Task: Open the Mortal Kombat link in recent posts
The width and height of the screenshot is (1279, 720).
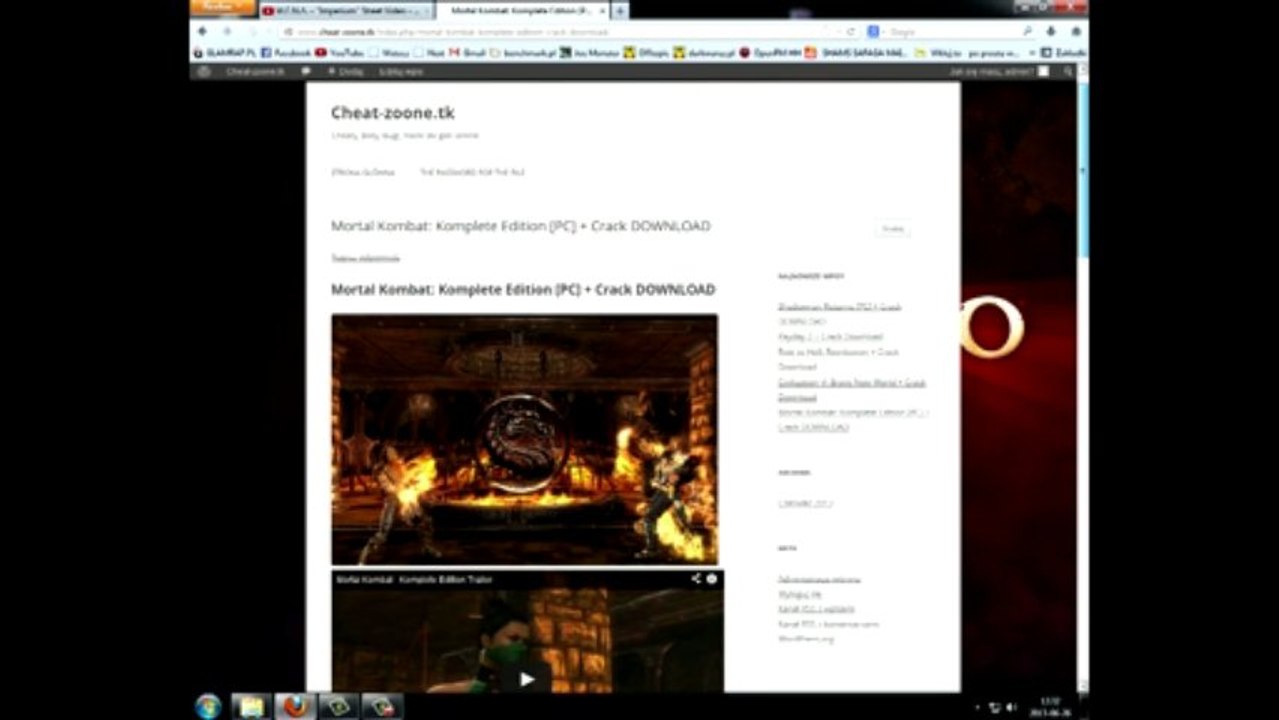Action: point(853,419)
